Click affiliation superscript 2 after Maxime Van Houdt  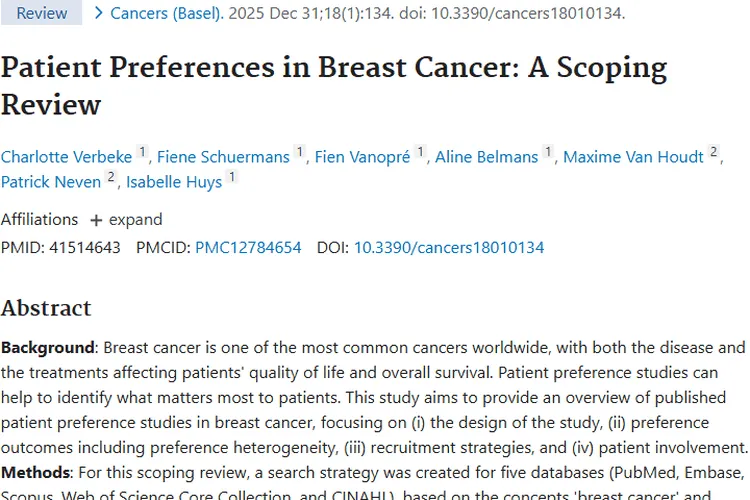(714, 152)
